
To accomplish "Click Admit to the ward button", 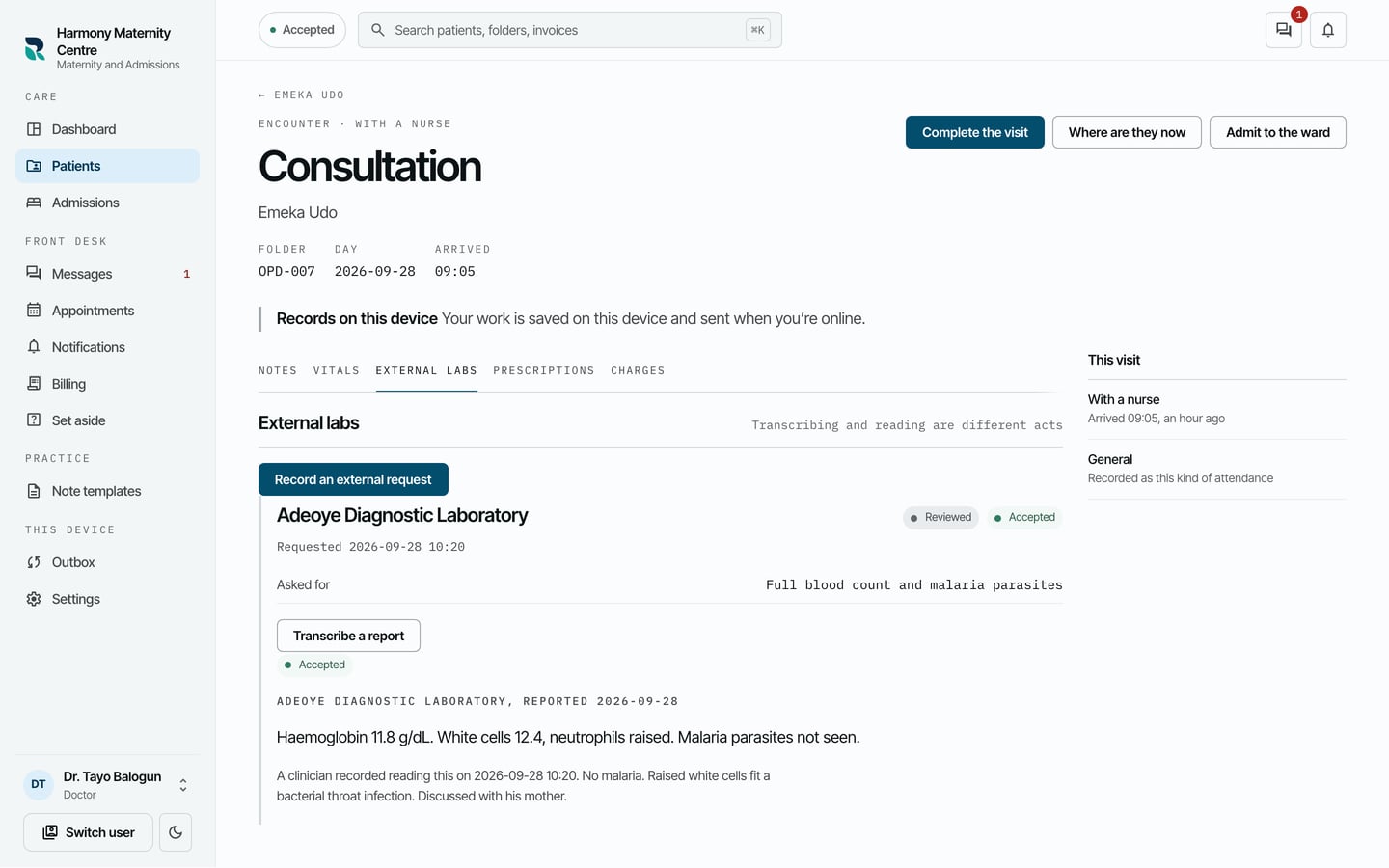I will point(1278,132).
